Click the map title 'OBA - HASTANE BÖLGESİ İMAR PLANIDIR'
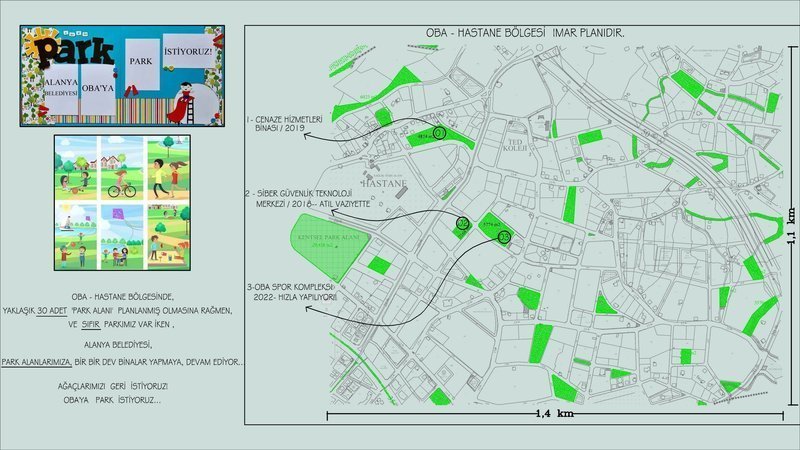The height and width of the screenshot is (450, 800). [x=525, y=33]
